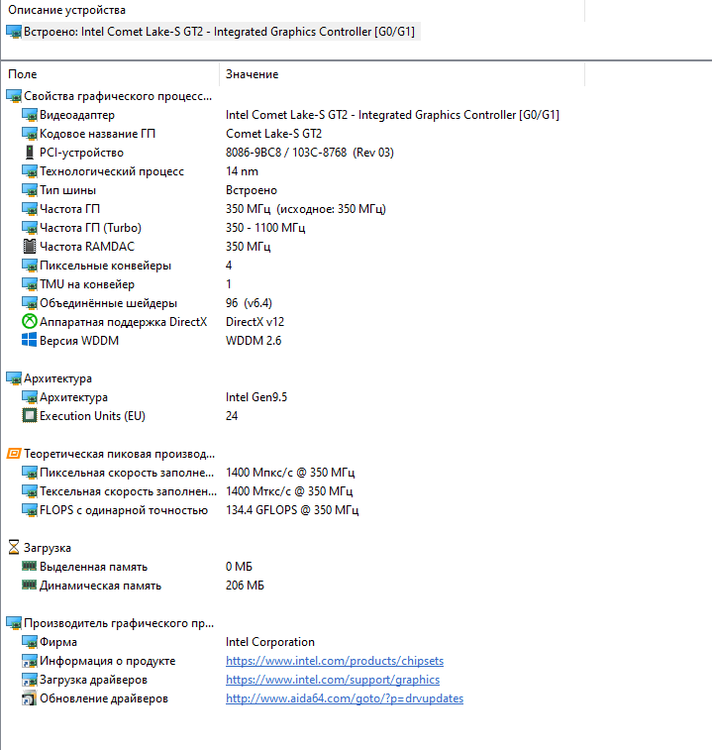Open the aida64.com drvupdates link

[345, 699]
